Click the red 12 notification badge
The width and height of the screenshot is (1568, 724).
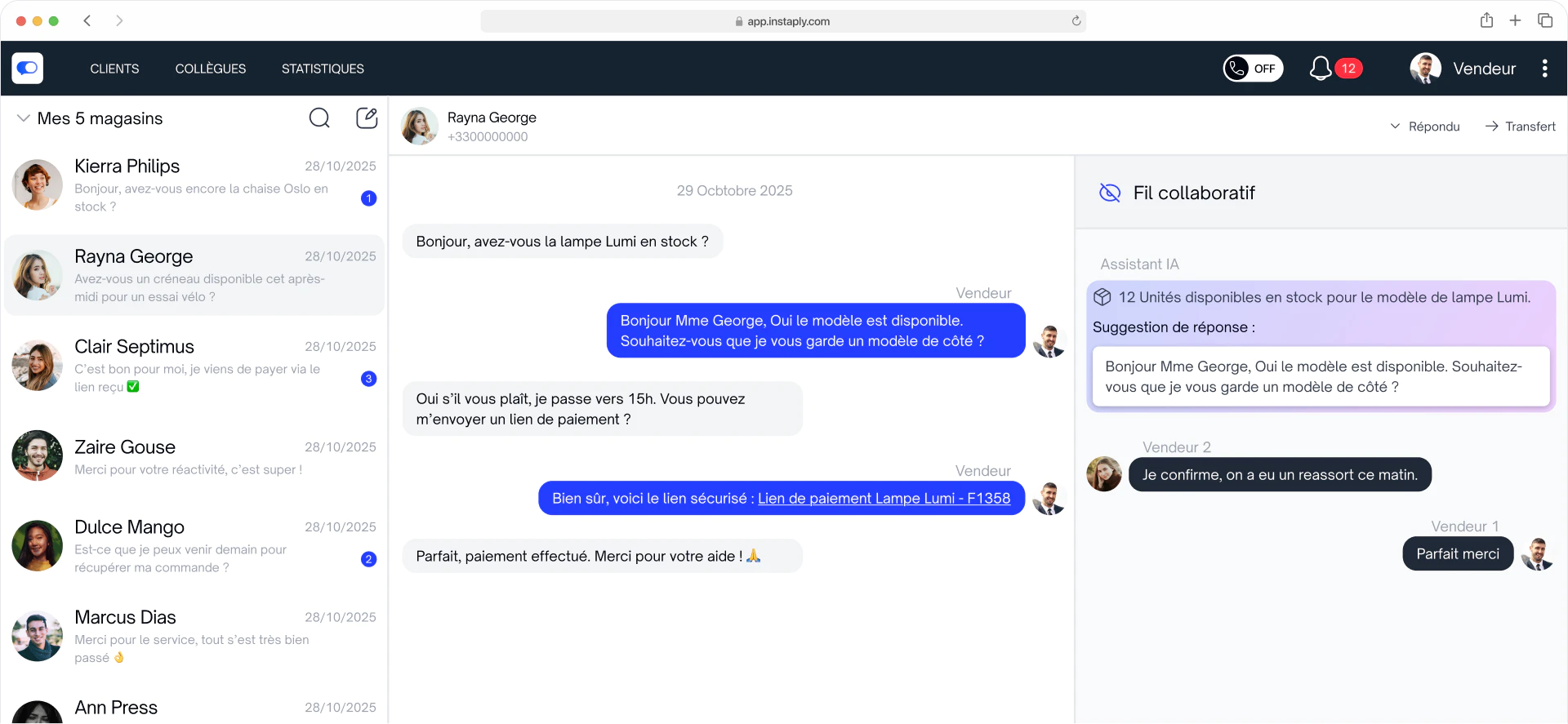click(1348, 69)
